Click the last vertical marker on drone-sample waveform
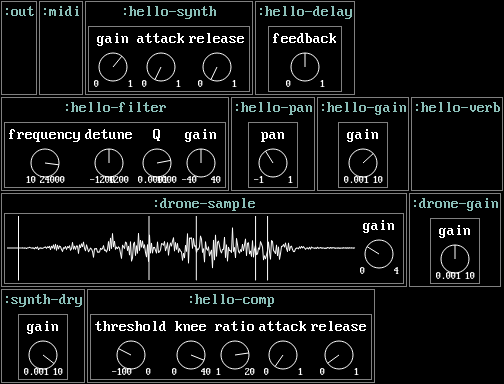The image size is (504, 384). [267, 248]
